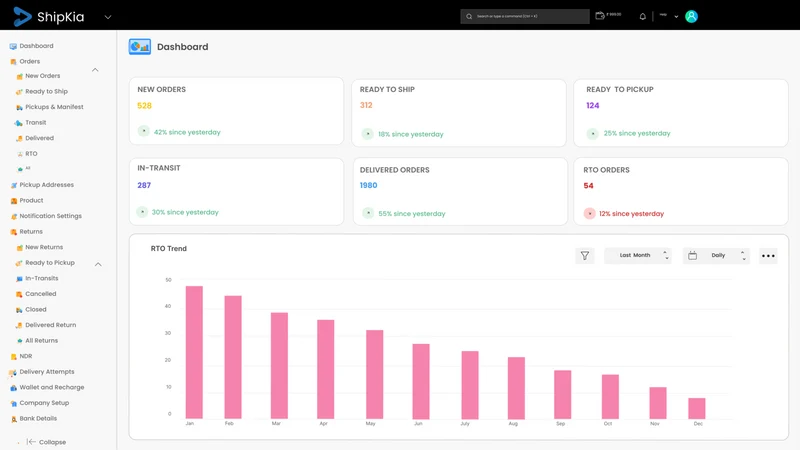Open All orders under Orders
800x450 pixels.
click(28, 168)
